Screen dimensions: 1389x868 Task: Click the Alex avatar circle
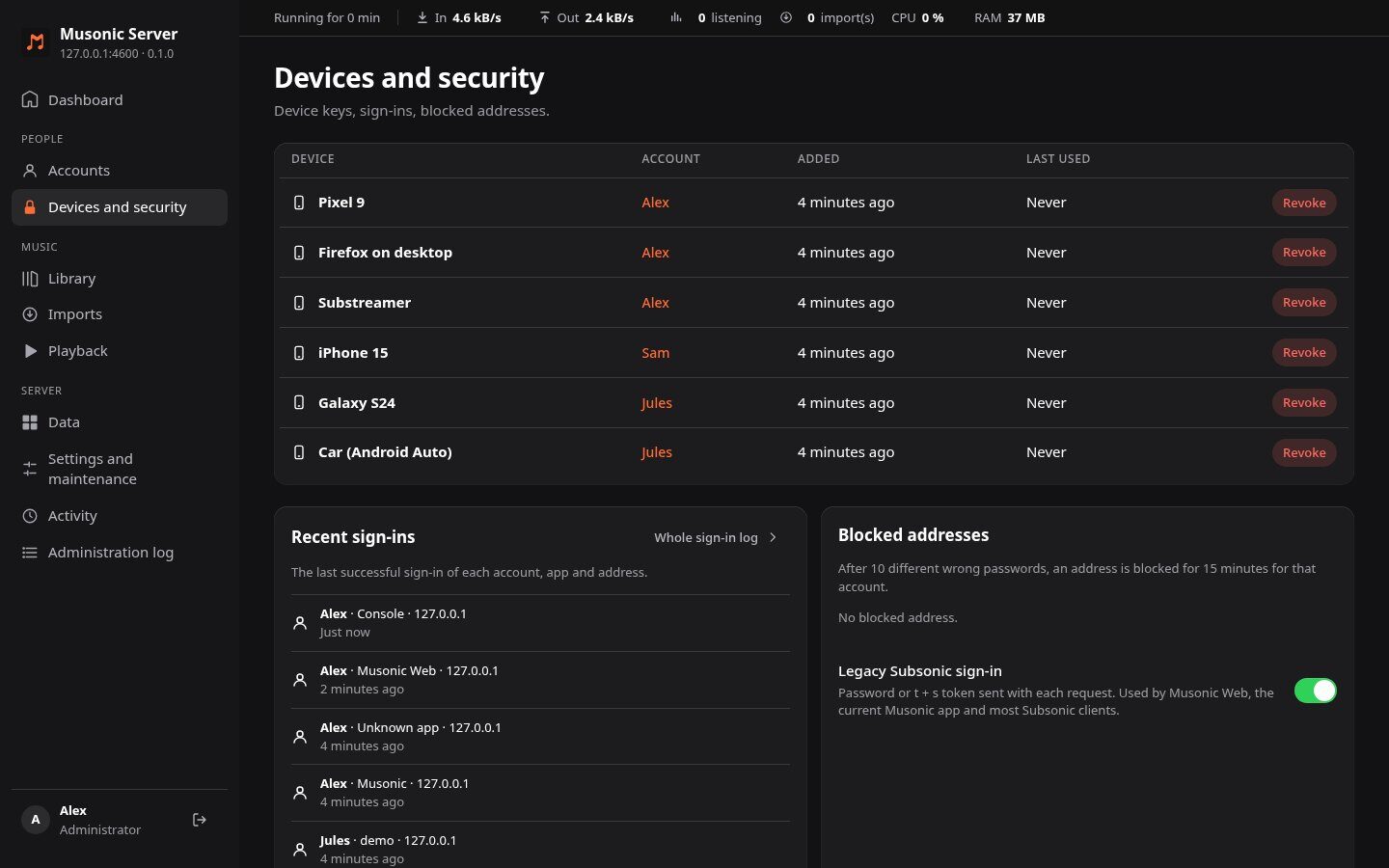(36, 820)
